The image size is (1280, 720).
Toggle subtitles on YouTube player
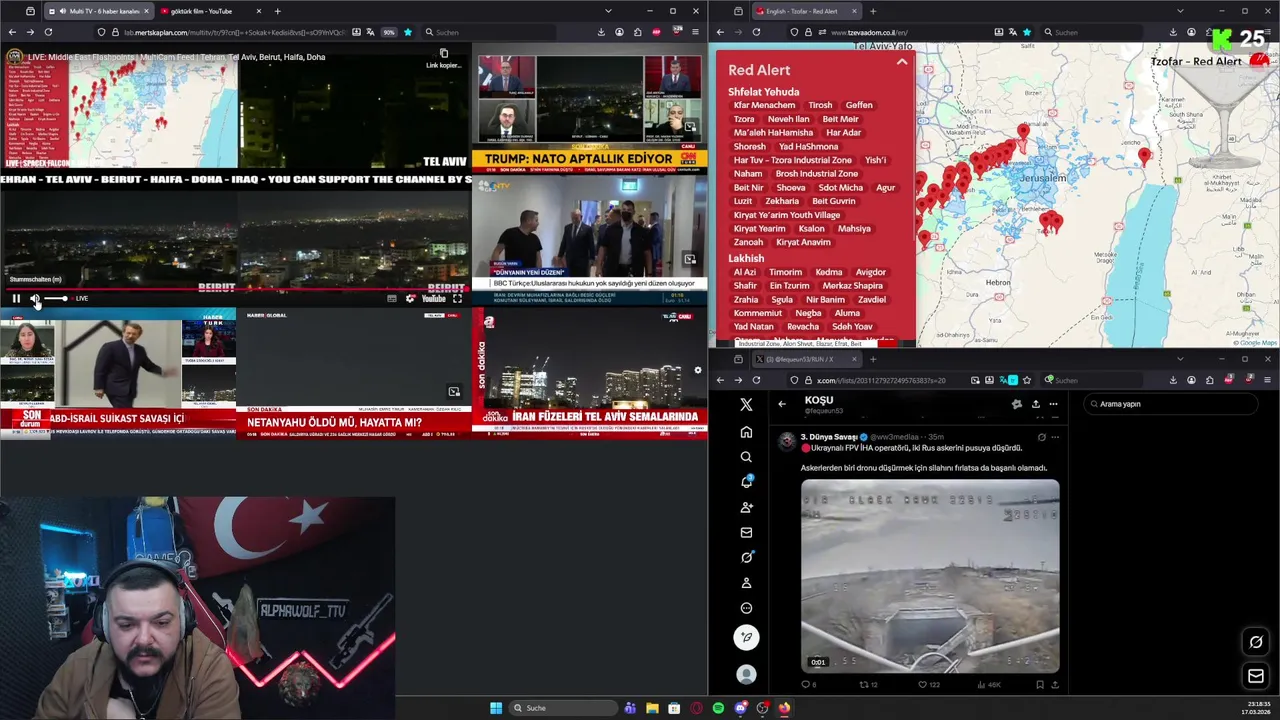(x=391, y=298)
